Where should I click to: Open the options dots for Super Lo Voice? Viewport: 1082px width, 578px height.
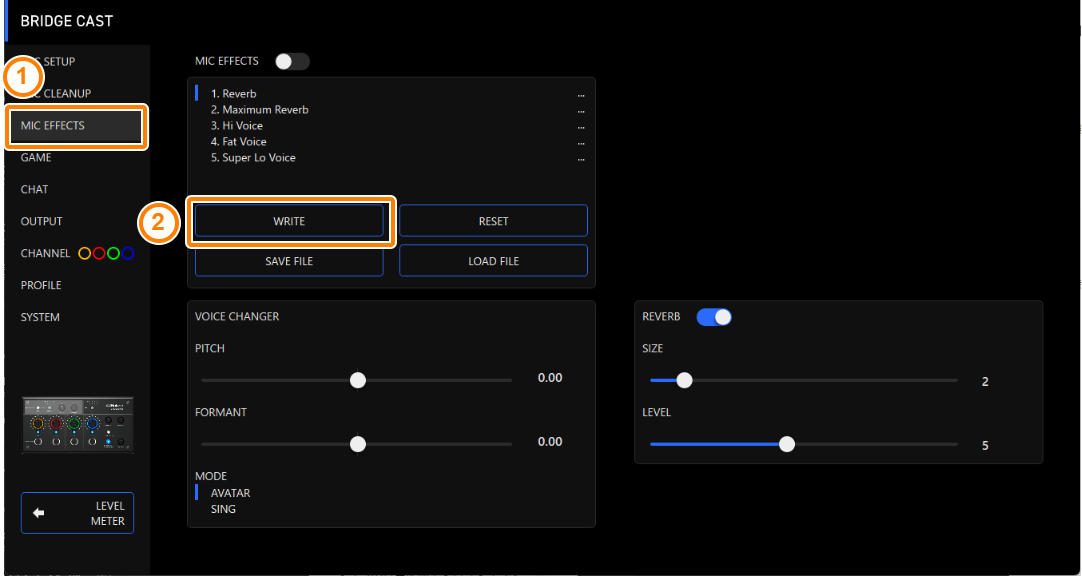tap(581, 159)
